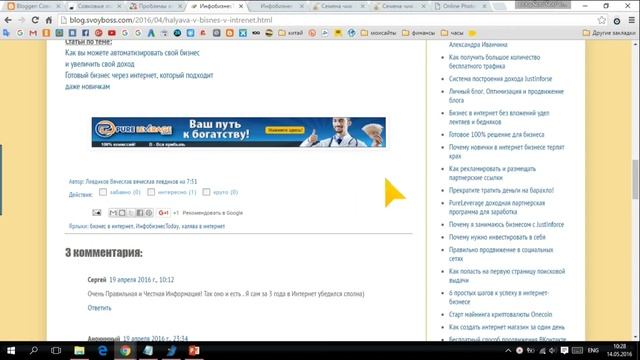640x360 pixels.
Task: Open the 'мои сайты' bookmarks folder
Action: (378, 33)
